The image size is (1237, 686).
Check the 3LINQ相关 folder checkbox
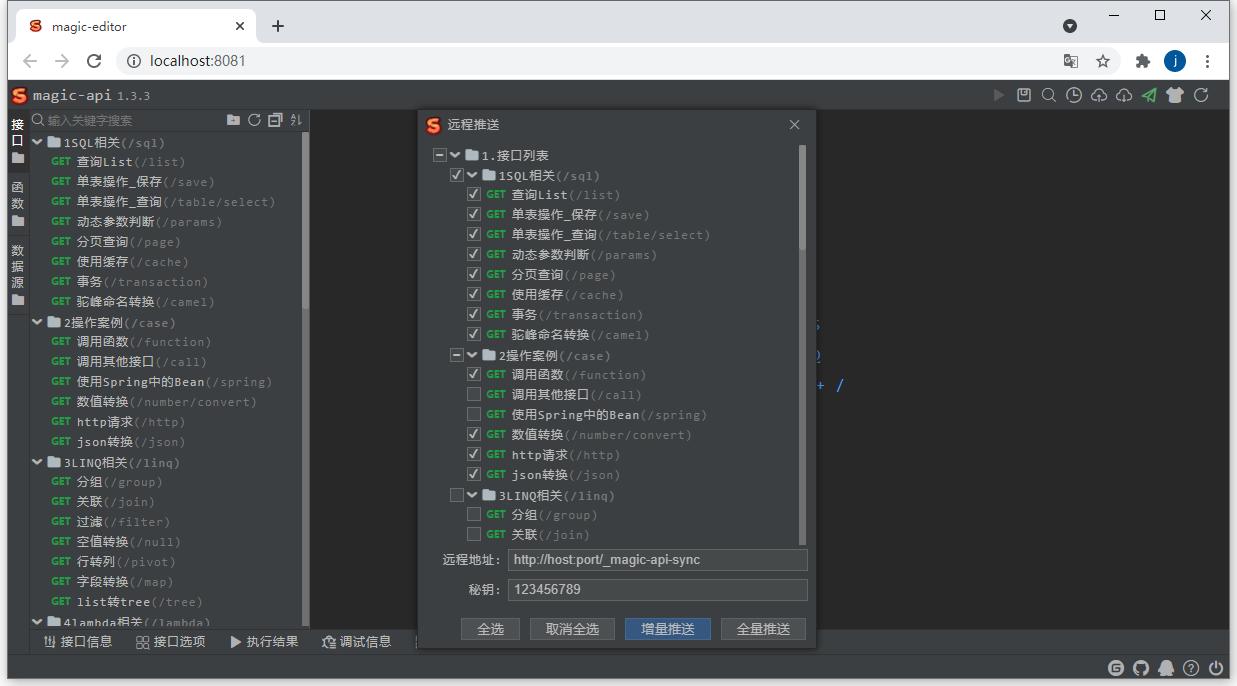(457, 494)
